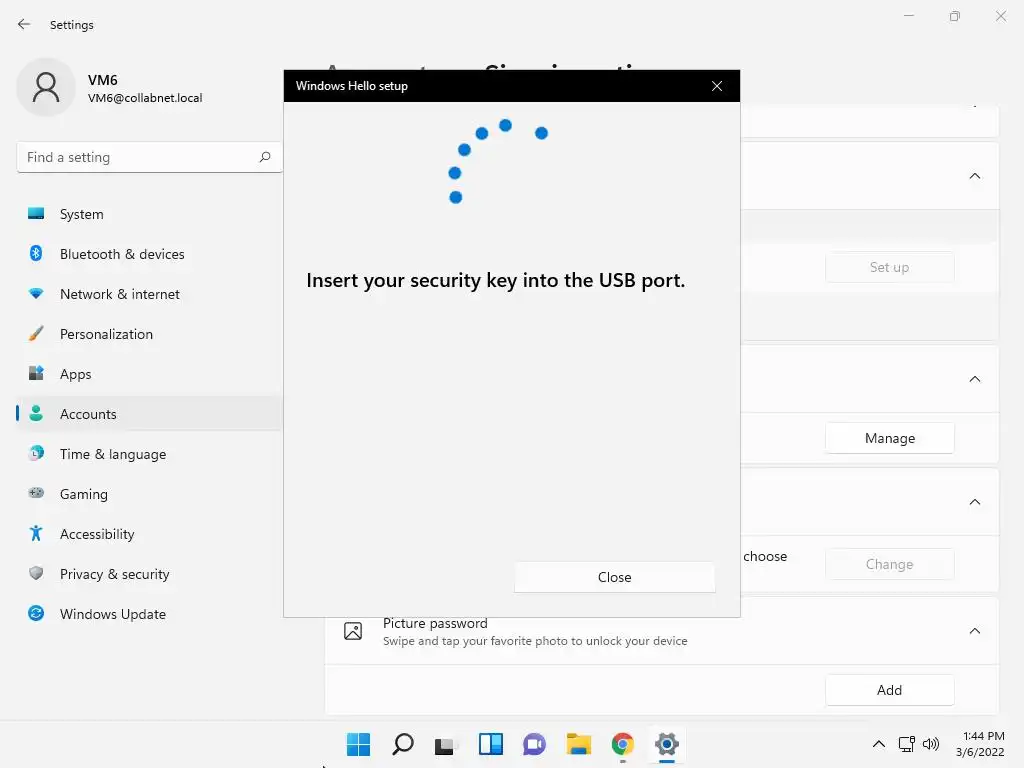The image size is (1024, 768).
Task: Open the VM6 user profile avatar
Action: tap(46, 87)
